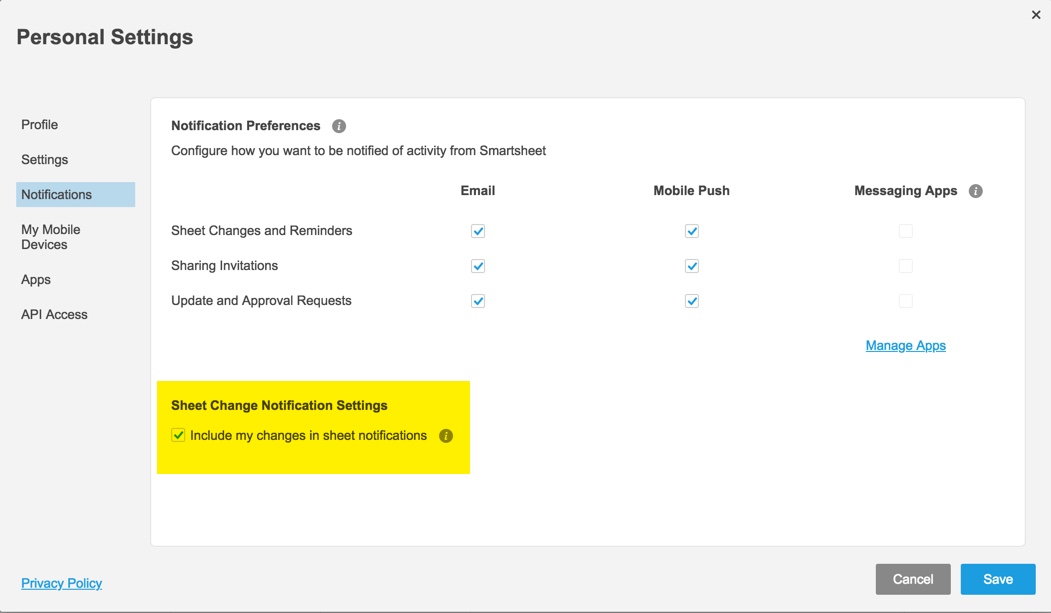Click the info icon next to Messaging Apps

pos(976,190)
